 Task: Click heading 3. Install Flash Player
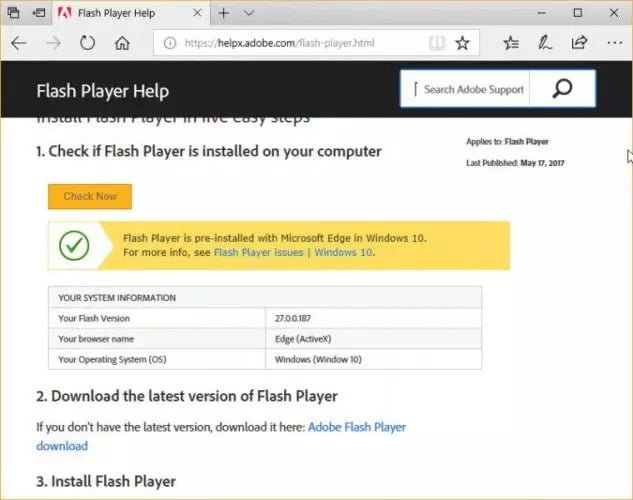pyautogui.click(x=106, y=481)
